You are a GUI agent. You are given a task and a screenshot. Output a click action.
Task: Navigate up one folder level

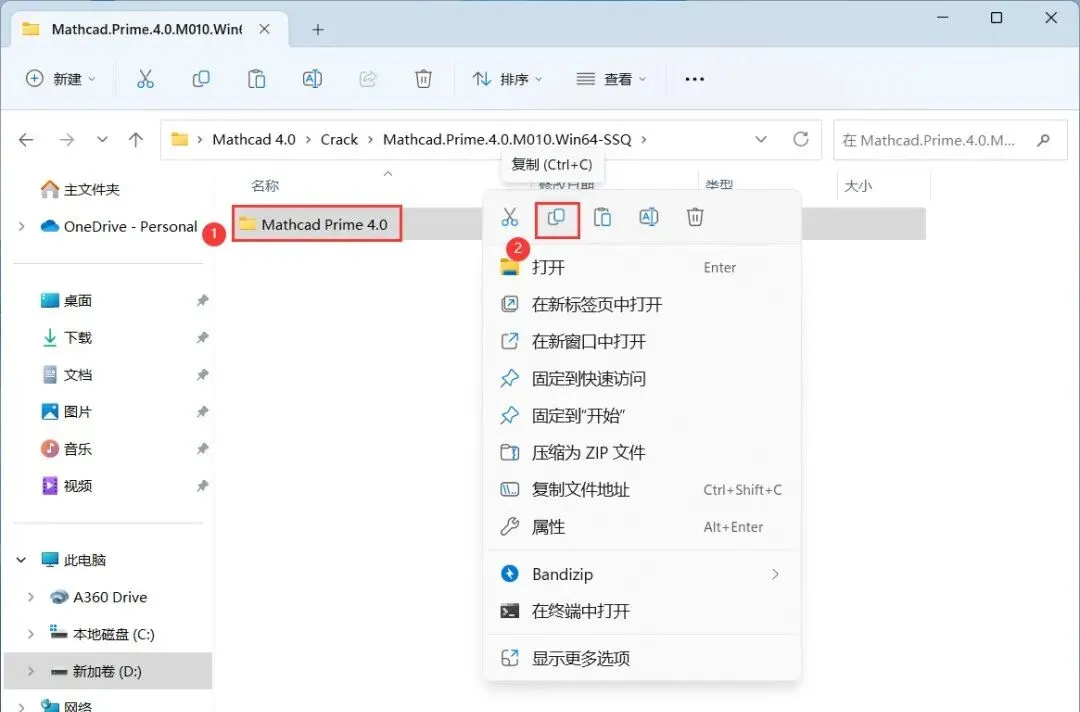(136, 140)
